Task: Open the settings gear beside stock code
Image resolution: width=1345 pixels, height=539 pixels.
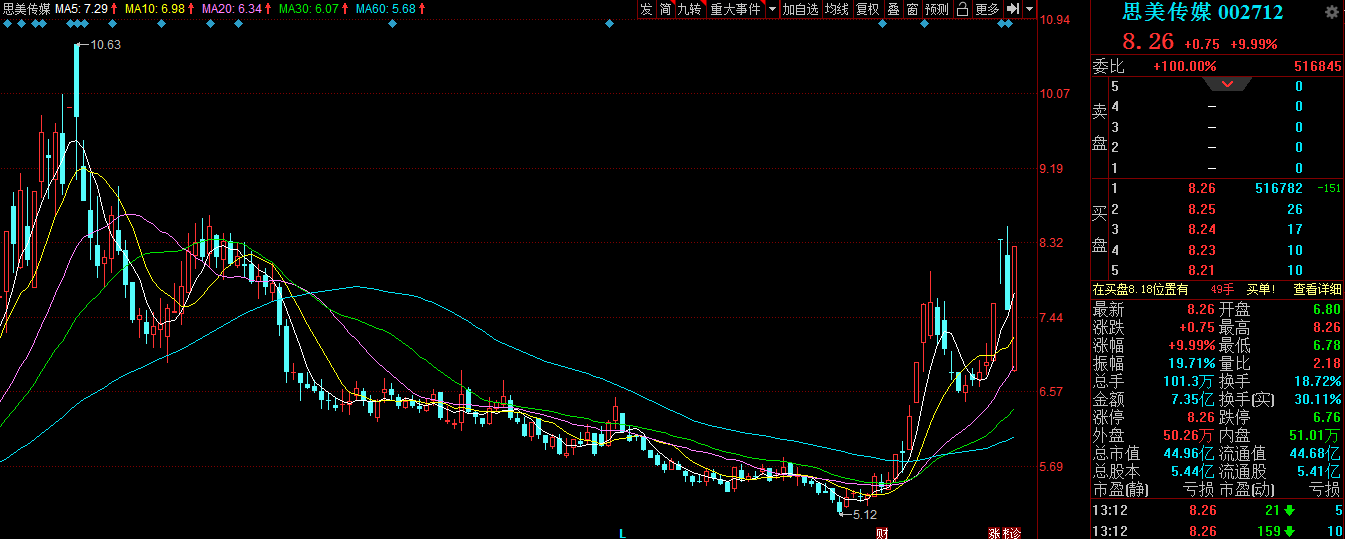Action: tap(1331, 13)
